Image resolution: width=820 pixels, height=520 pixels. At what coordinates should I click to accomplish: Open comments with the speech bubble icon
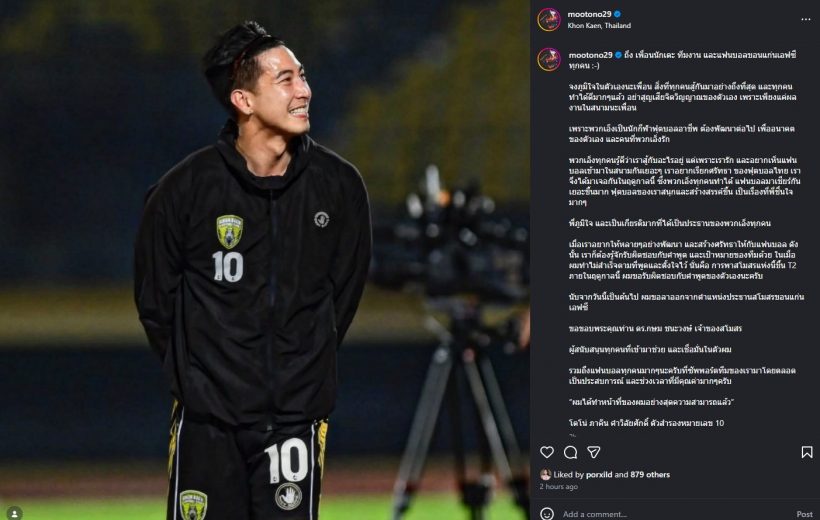click(x=571, y=452)
